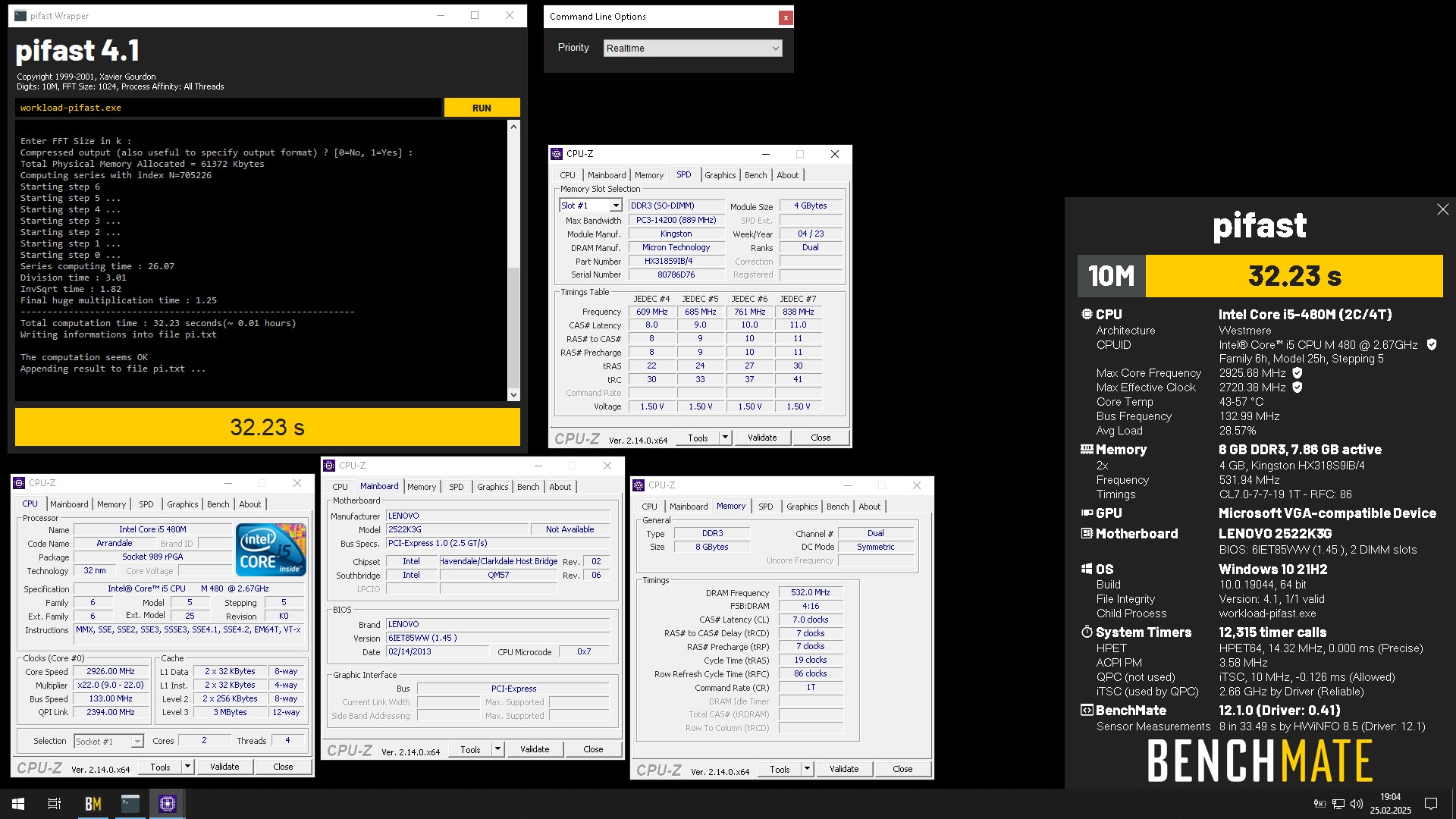Click the BenchMate taskbar icon
The image size is (1456, 819).
point(93,804)
